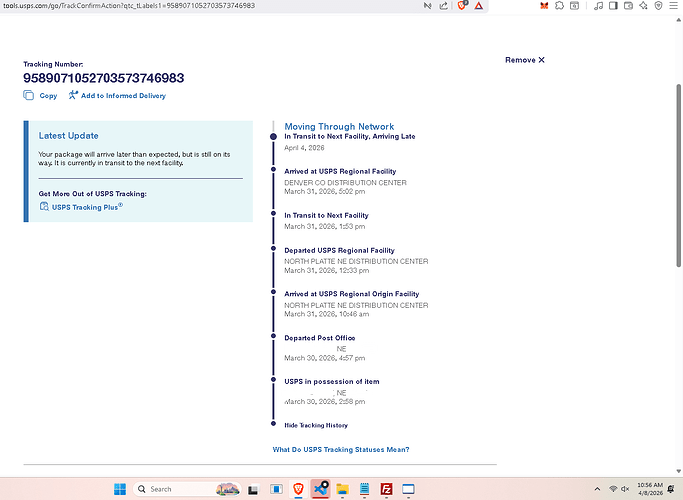Open the Windows Start menu
Image resolution: width=683 pixels, height=500 pixels.
[x=120, y=489]
